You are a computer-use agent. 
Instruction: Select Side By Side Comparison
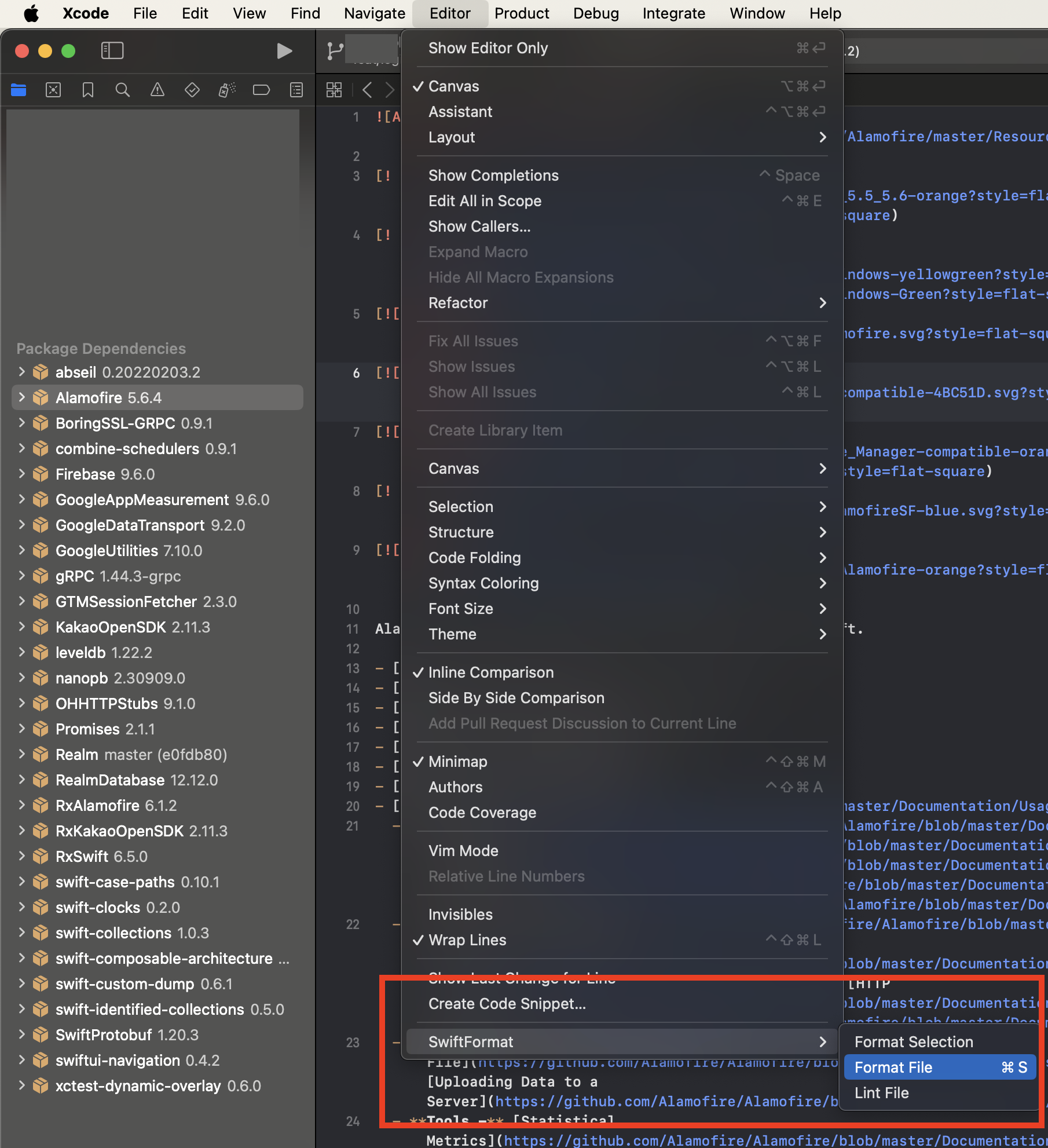[x=622, y=698]
